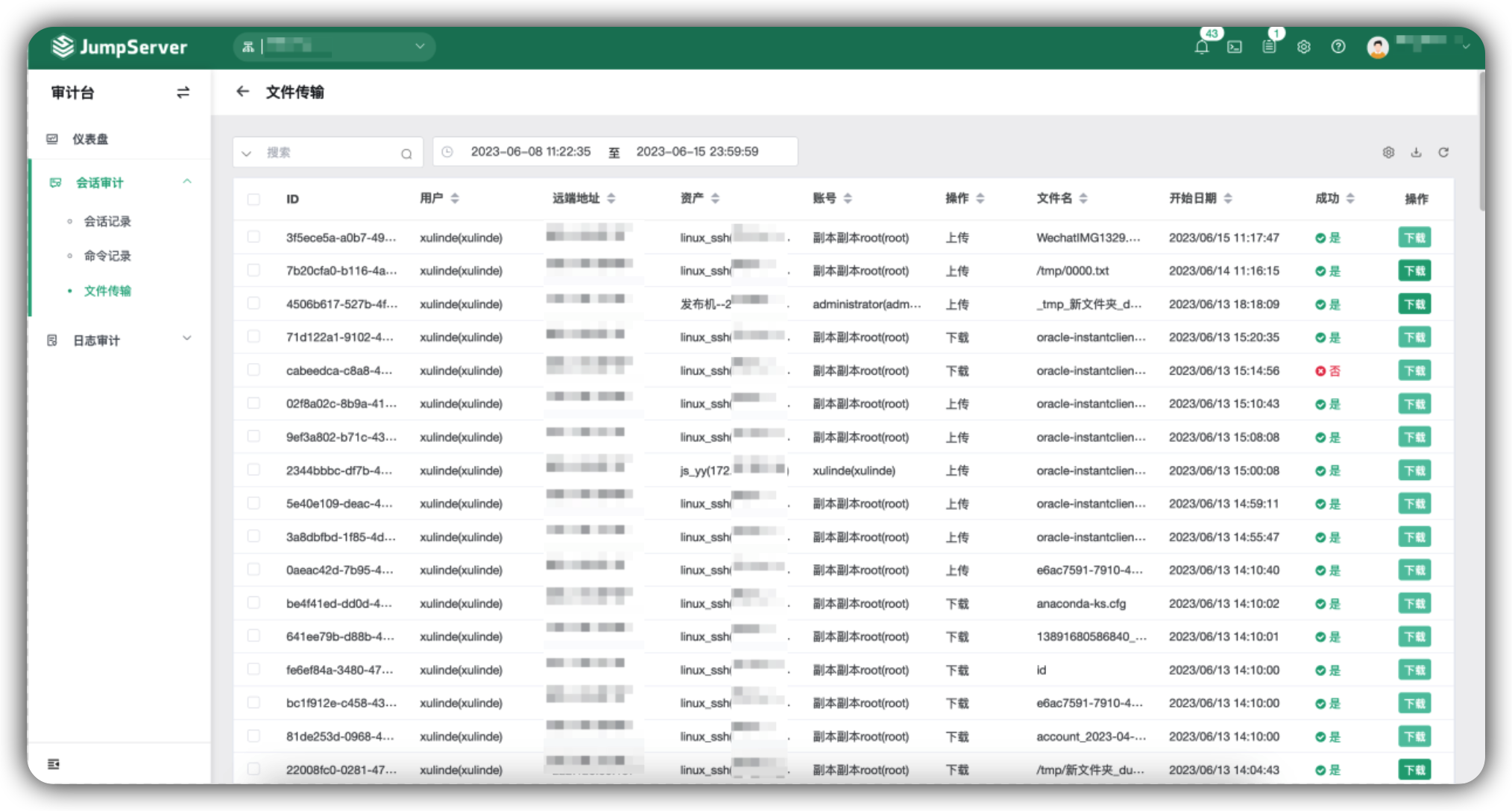Download file for 13891680586840_ row
1512x811 pixels.
pyautogui.click(x=1414, y=637)
